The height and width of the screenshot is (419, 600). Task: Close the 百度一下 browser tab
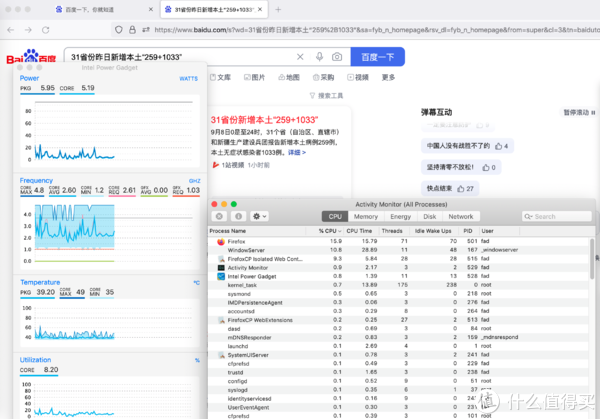pos(151,10)
